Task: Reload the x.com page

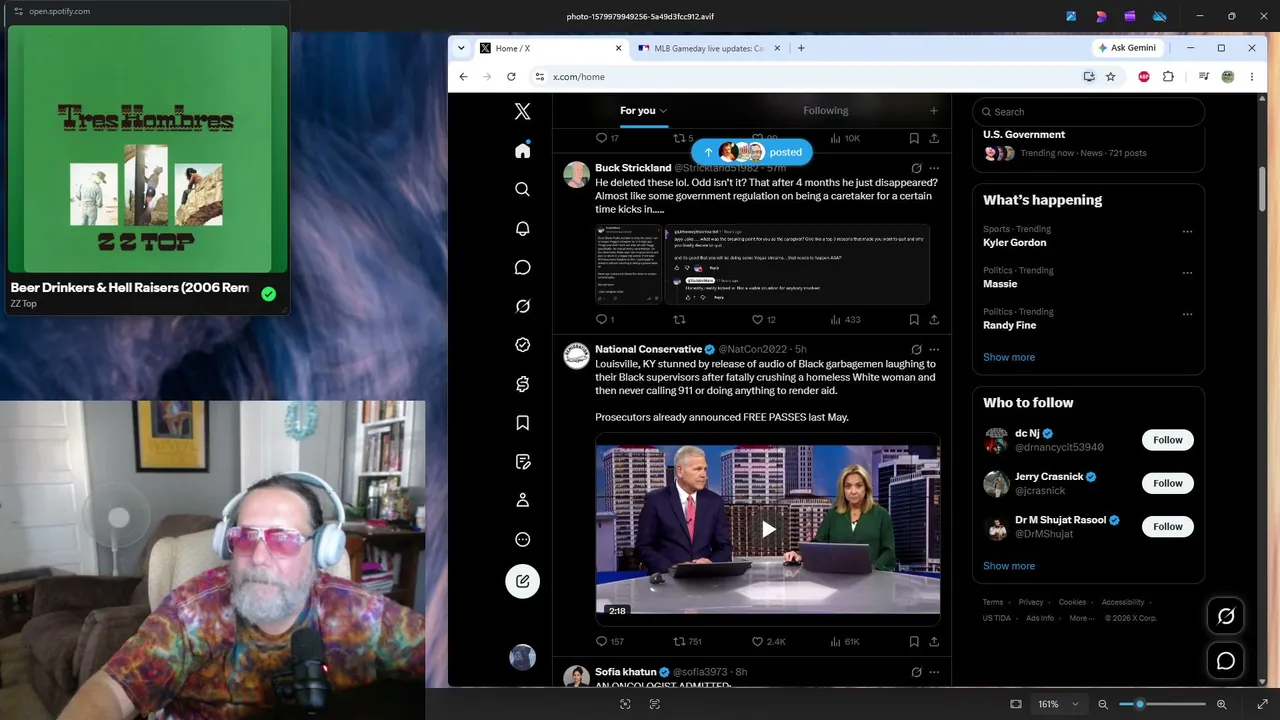Action: [511, 77]
